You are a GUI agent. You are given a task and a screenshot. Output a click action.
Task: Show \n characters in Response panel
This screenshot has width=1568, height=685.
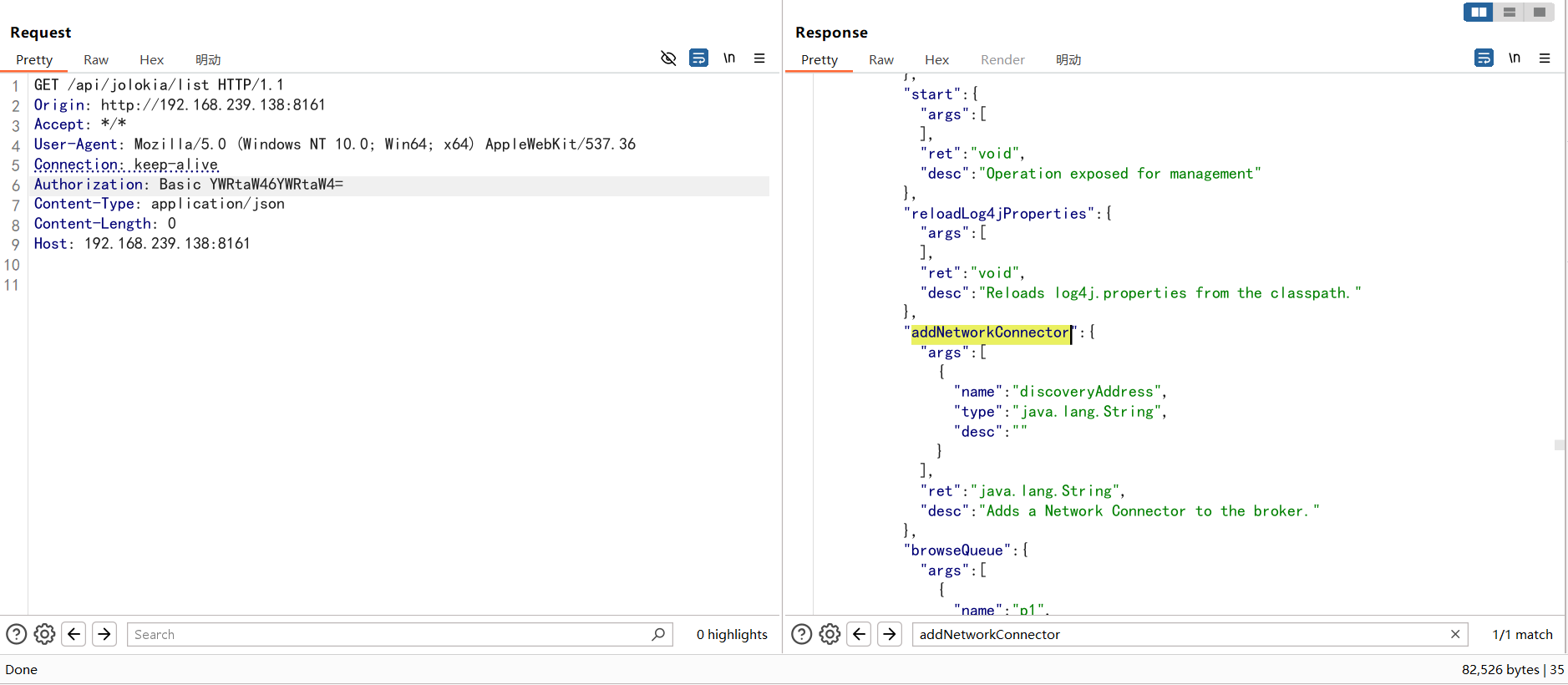(1515, 58)
